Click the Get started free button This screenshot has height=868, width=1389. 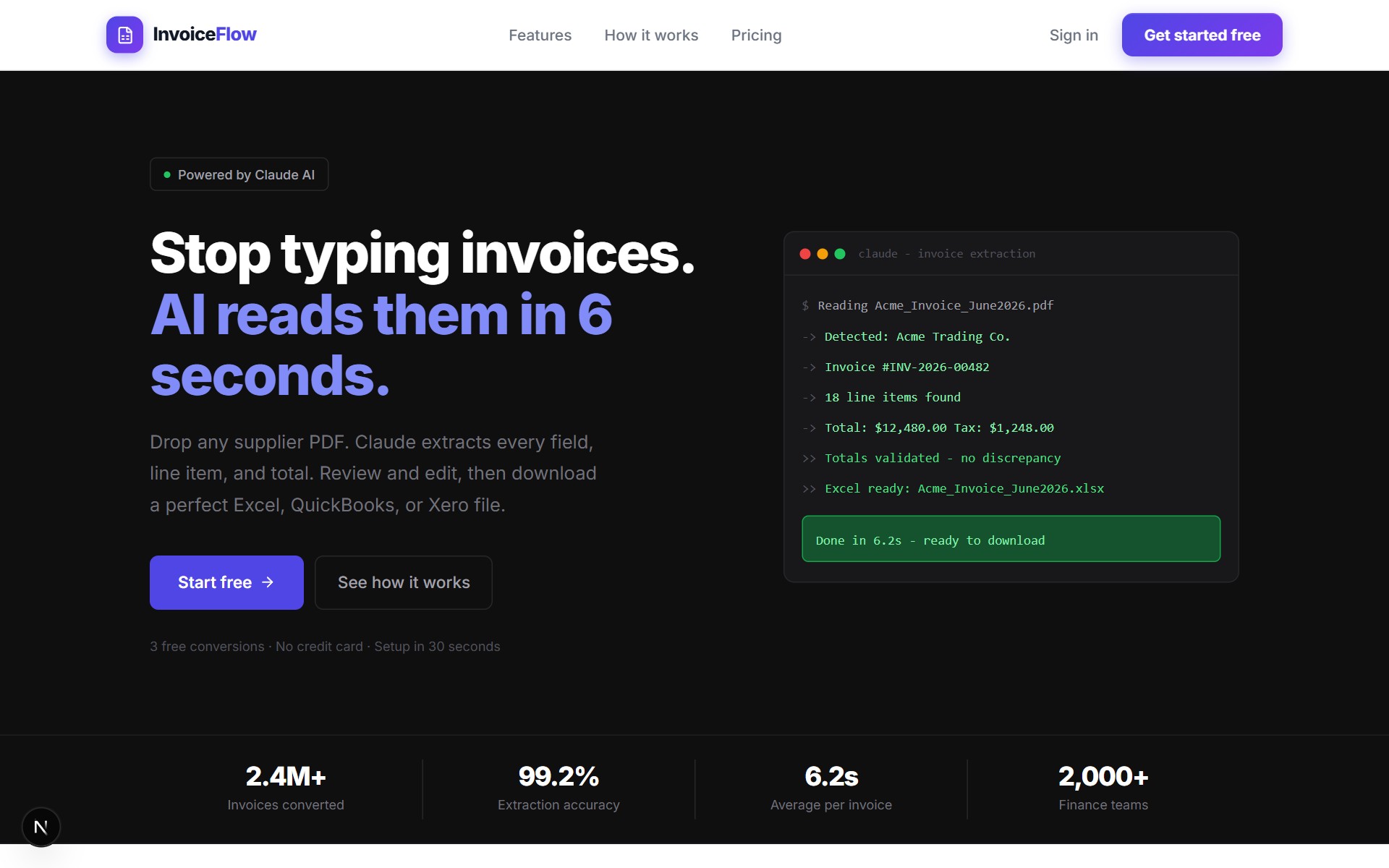click(1202, 35)
